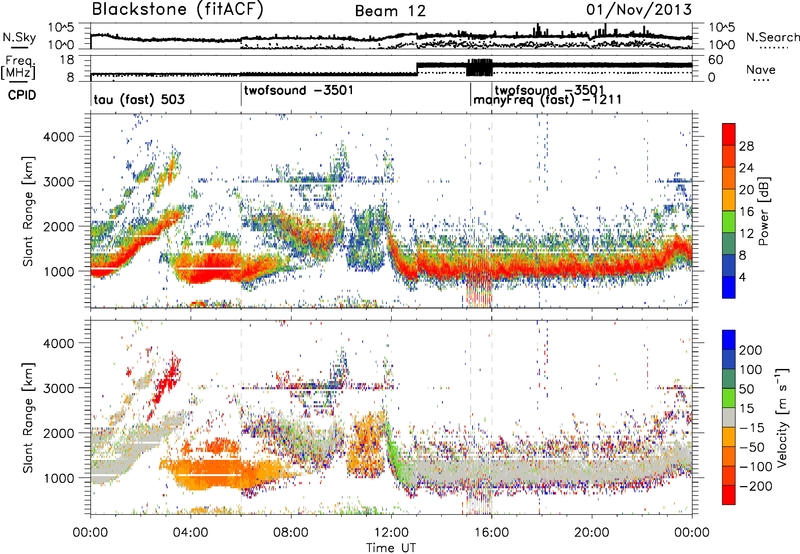This screenshot has height=554, width=800.
Task: Select the 'Beam 12' heading text
Action: pyautogui.click(x=390, y=11)
